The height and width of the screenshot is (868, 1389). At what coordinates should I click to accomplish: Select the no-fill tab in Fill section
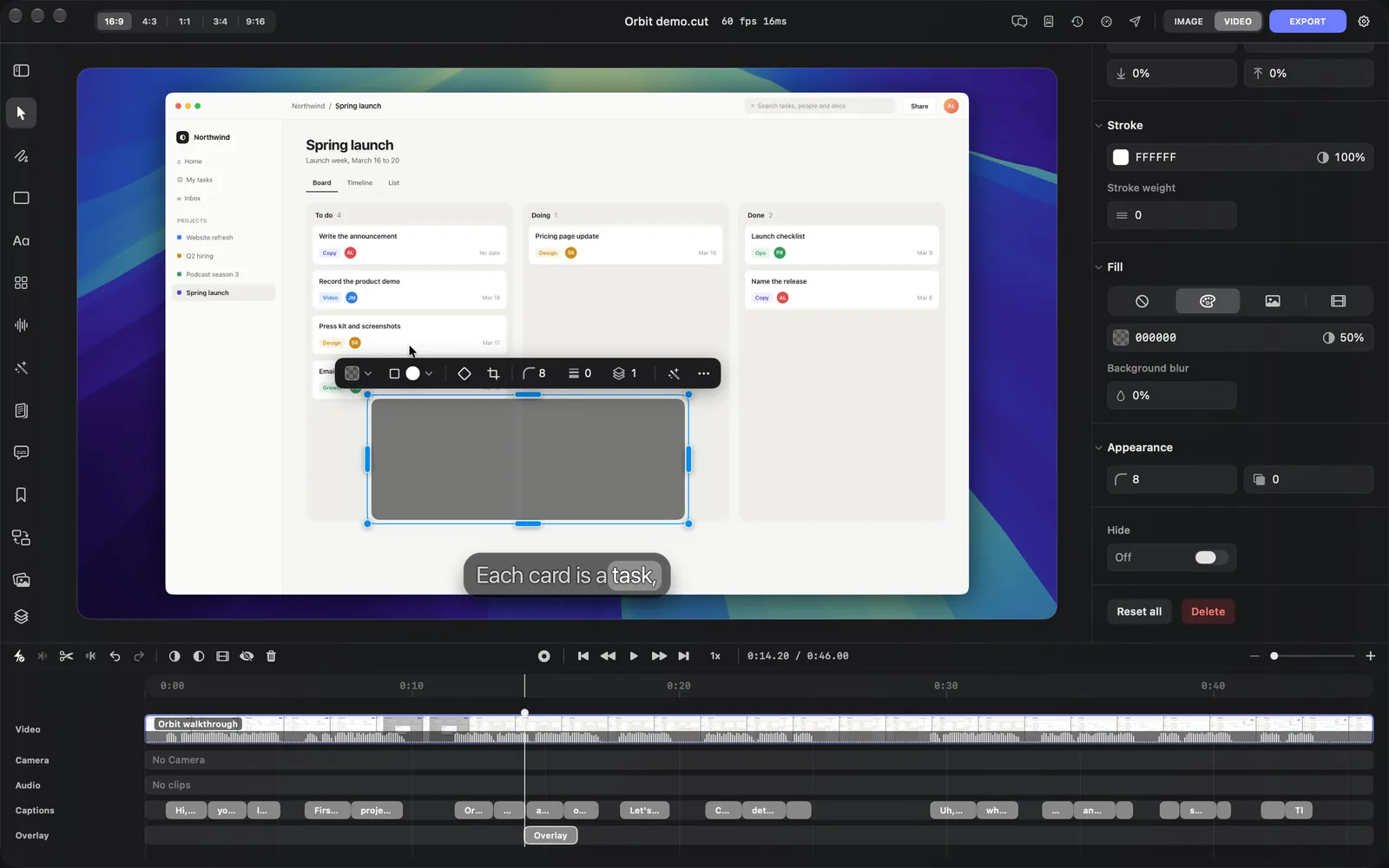[1142, 301]
